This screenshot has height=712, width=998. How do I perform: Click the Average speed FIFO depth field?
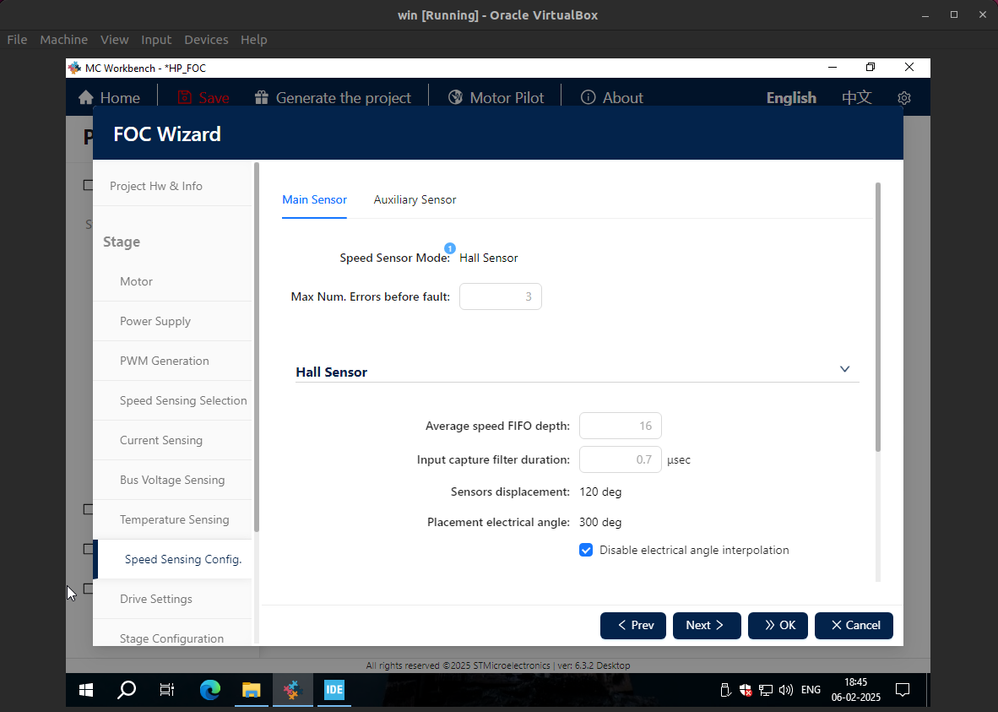(x=620, y=426)
